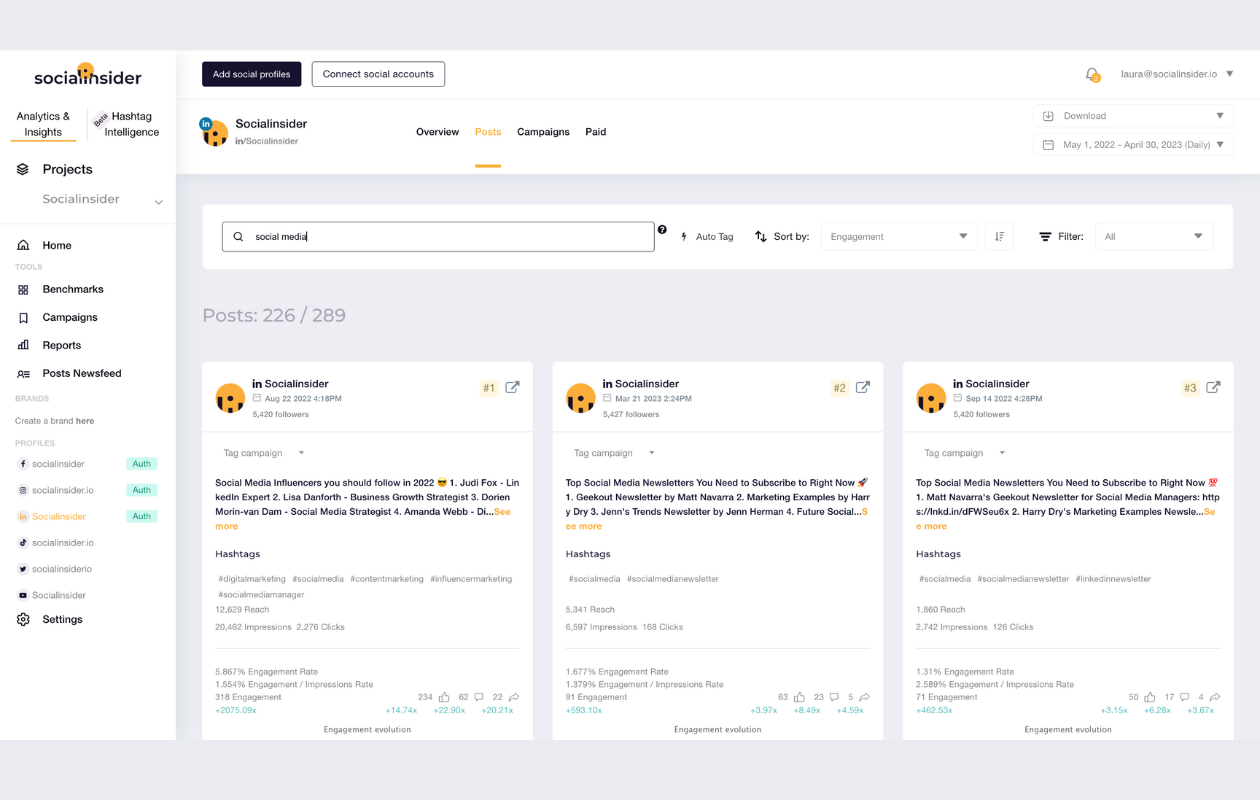1260x800 pixels.
Task: Open post #1 external link icon
Action: 512,387
